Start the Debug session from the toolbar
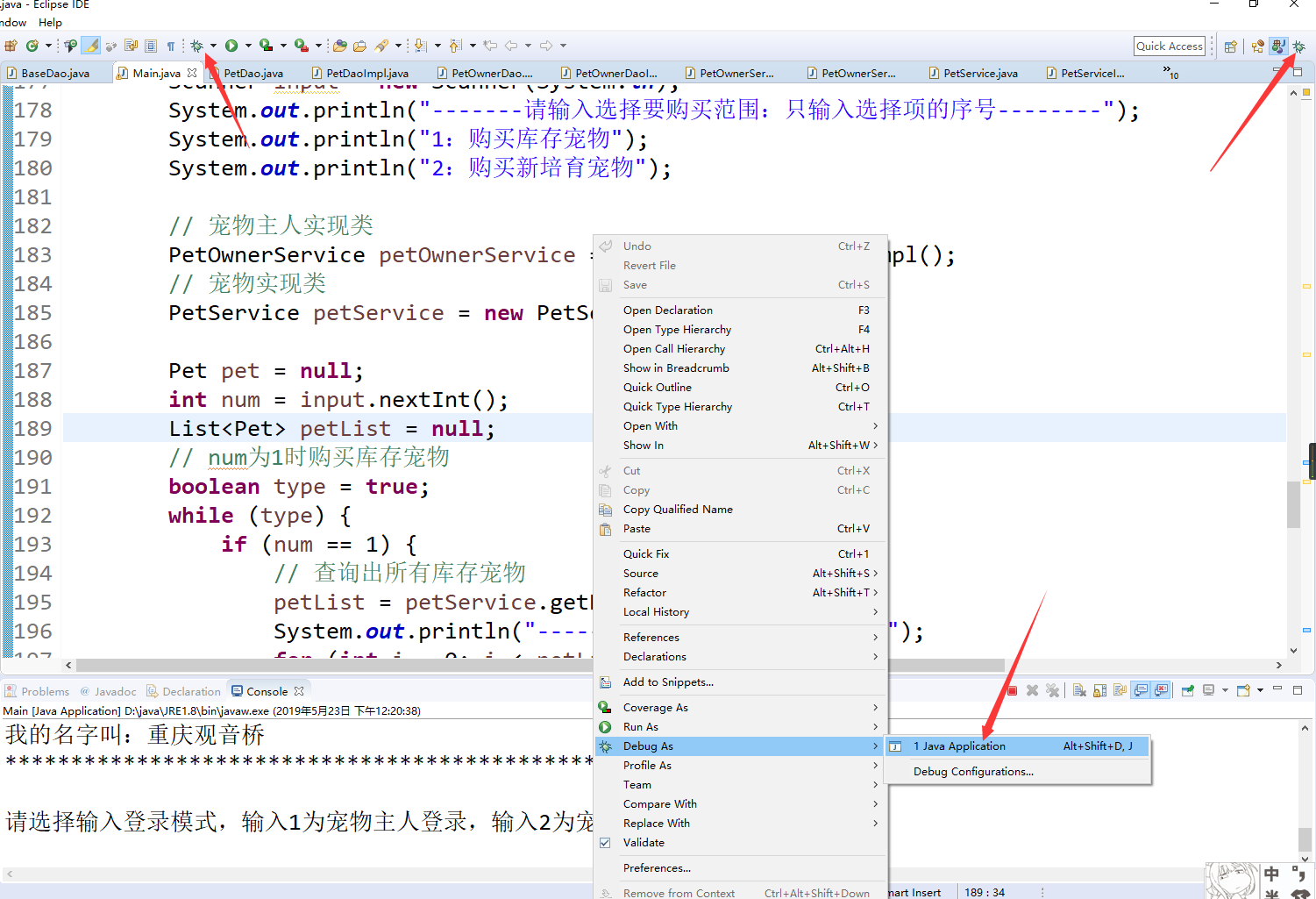 click(197, 45)
